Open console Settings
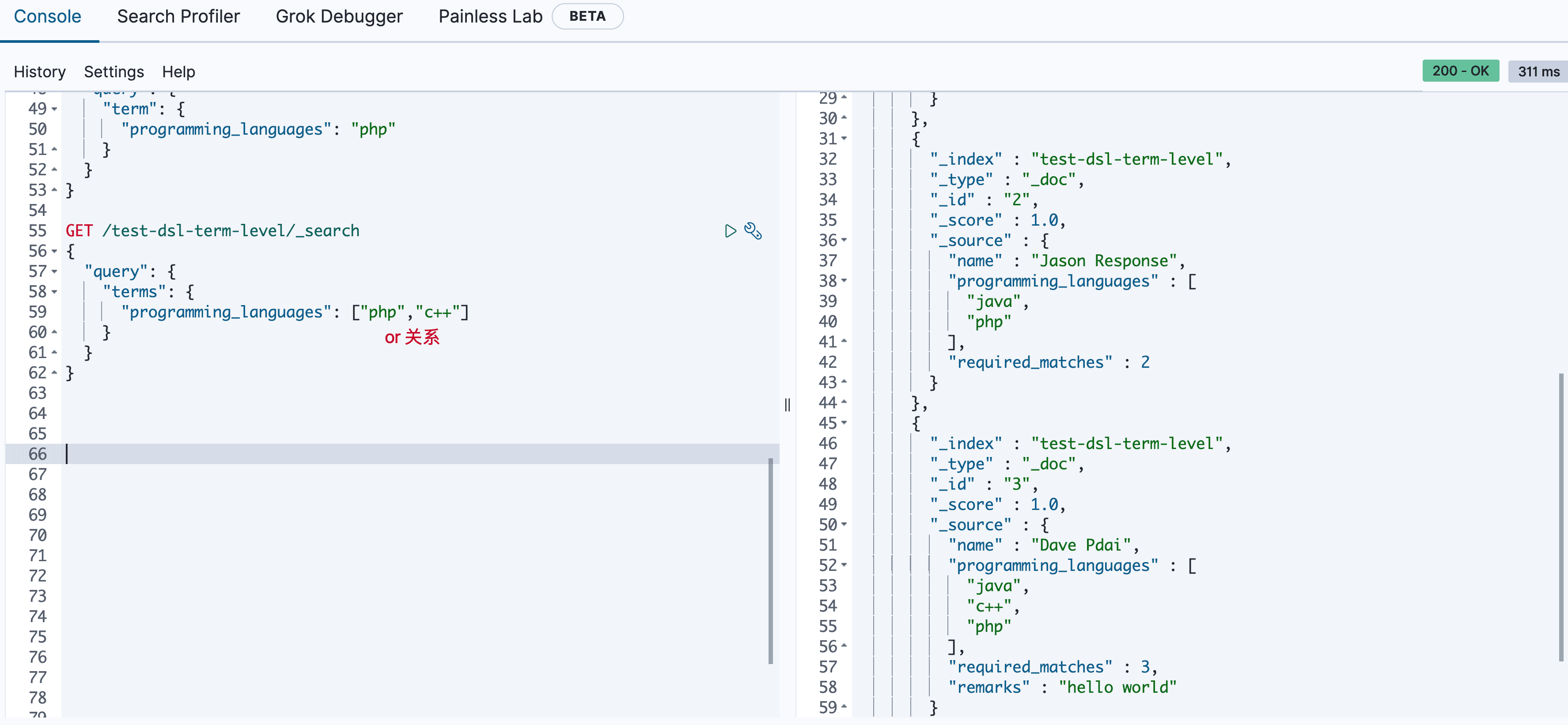This screenshot has height=725, width=1568. (114, 72)
